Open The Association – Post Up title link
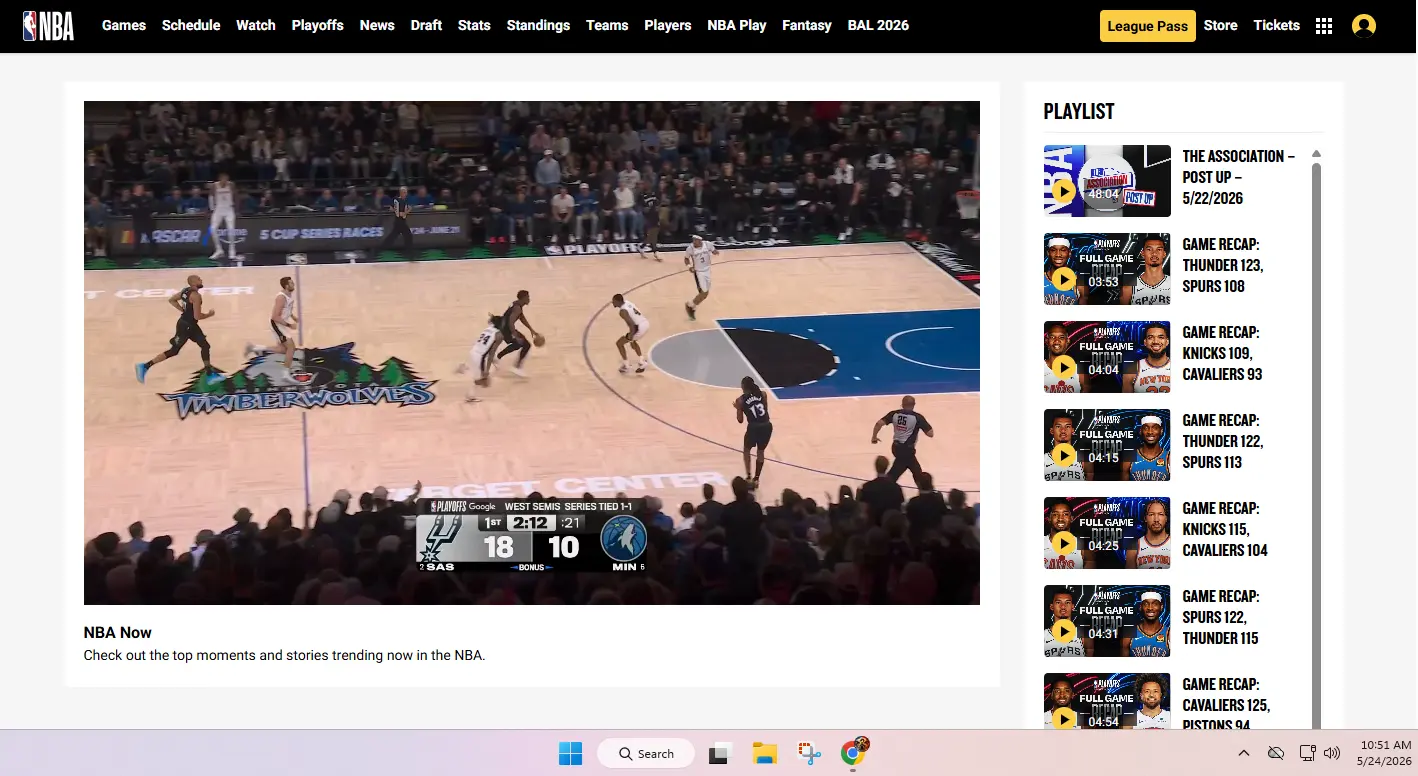 tap(1239, 177)
